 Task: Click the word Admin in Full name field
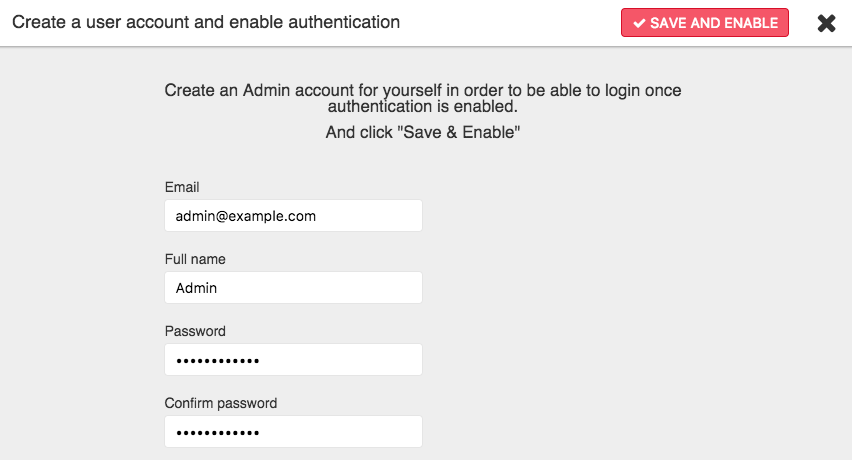(x=196, y=288)
